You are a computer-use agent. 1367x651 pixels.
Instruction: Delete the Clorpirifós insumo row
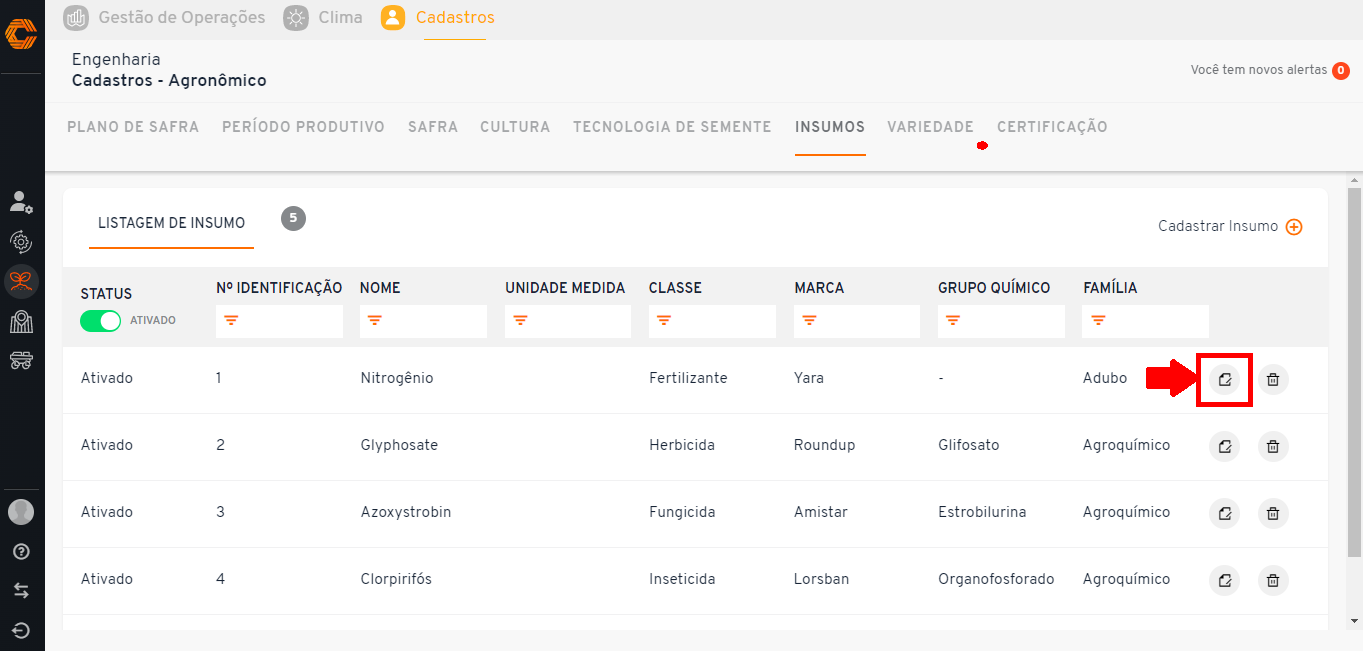(1273, 580)
